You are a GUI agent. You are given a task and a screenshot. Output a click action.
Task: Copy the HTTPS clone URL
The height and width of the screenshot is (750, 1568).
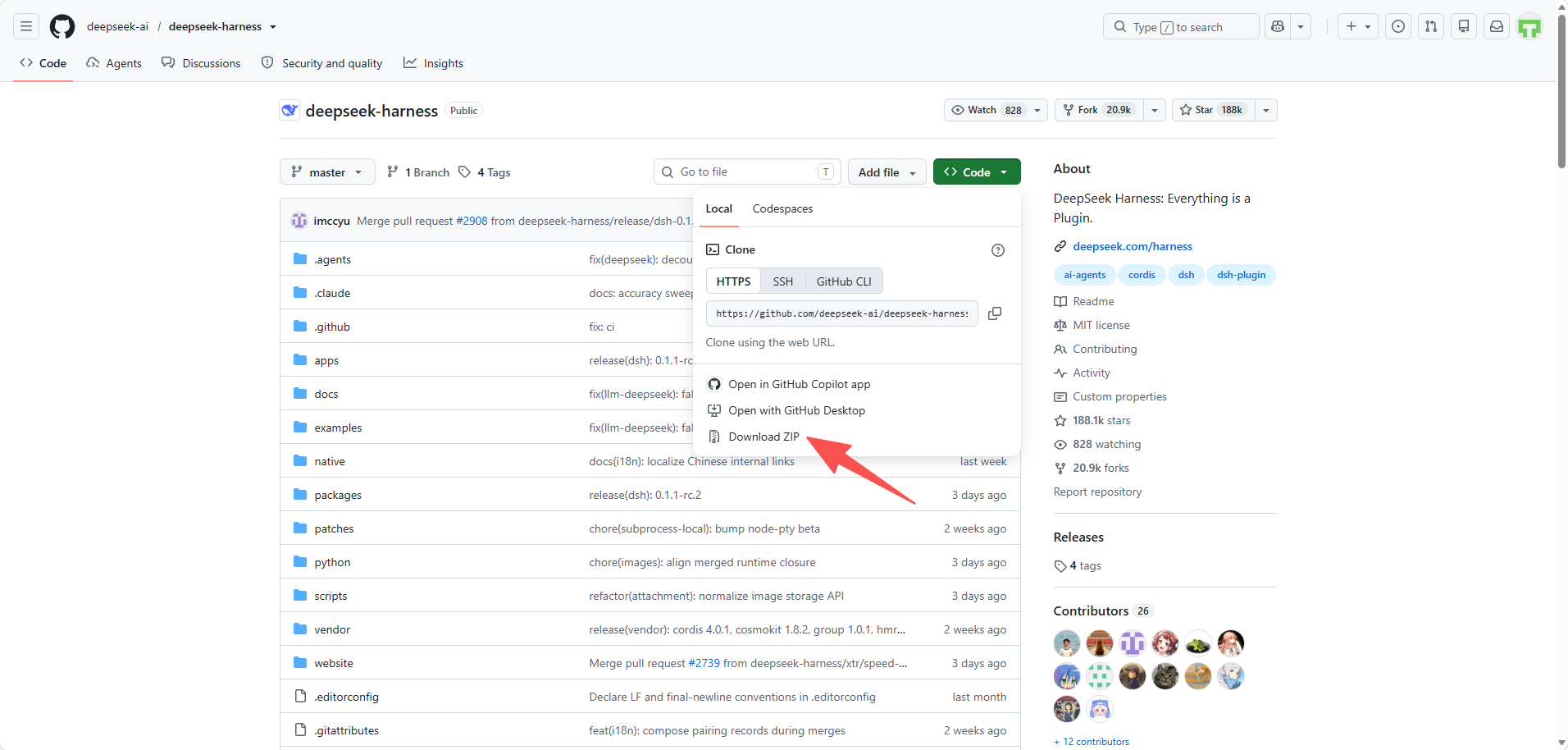[x=995, y=313]
